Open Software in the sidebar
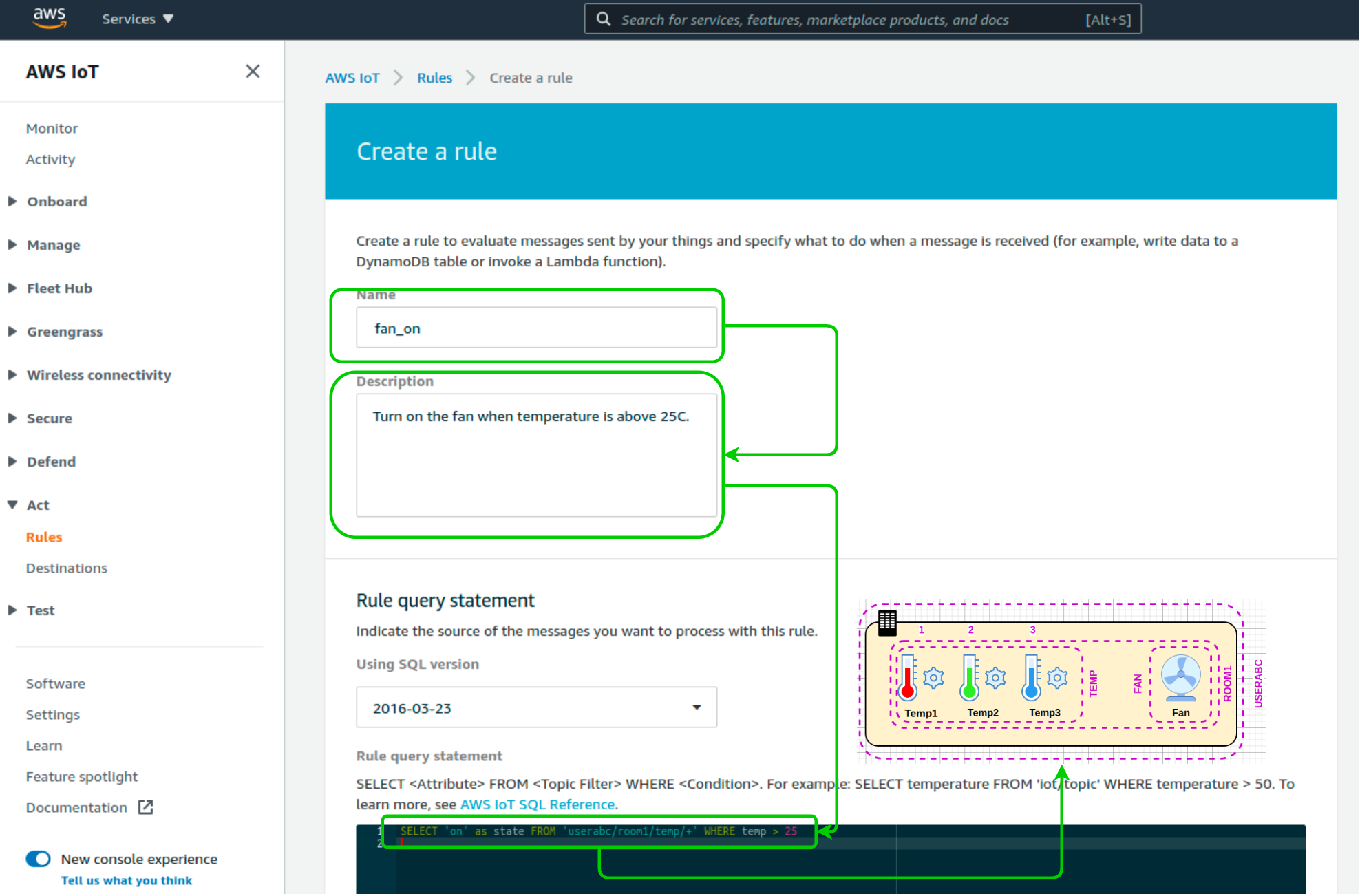The image size is (1360, 896). coord(56,684)
